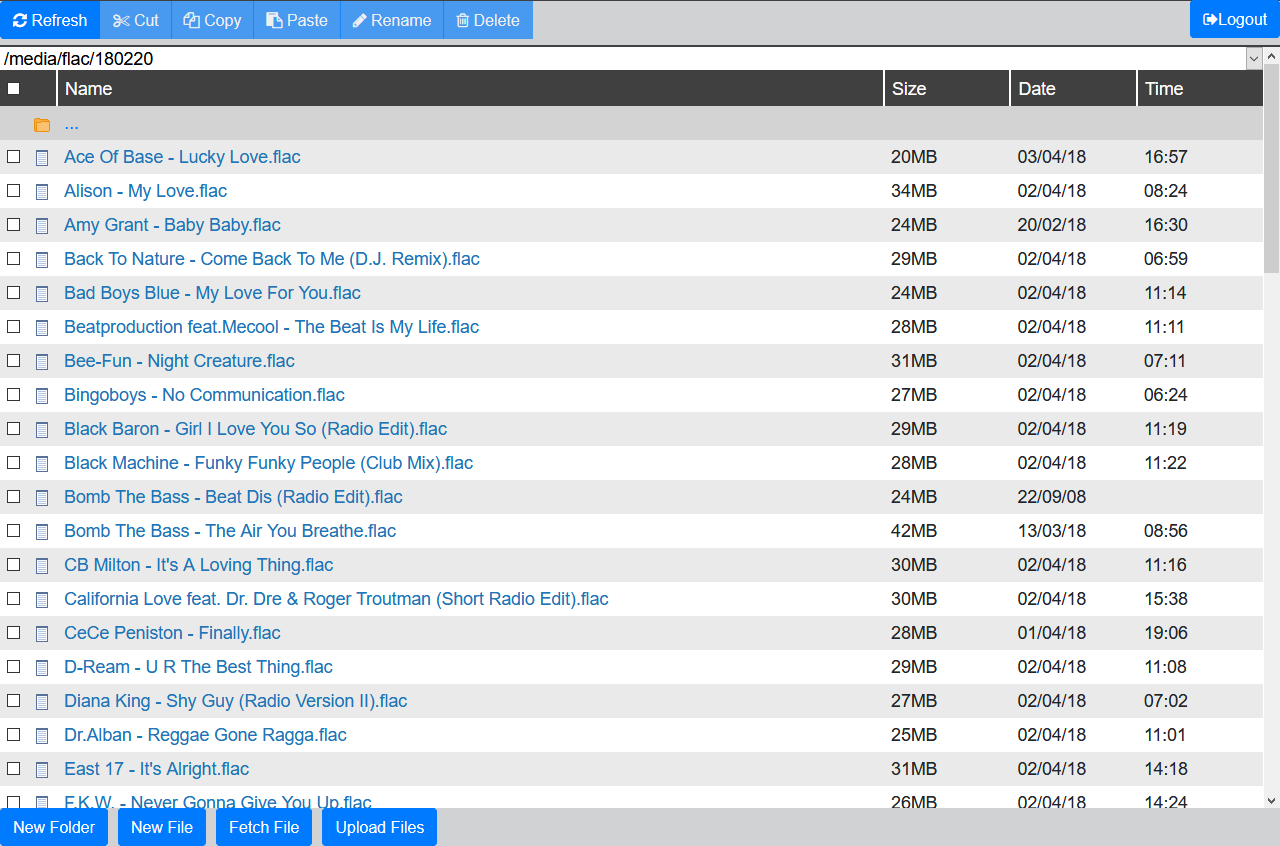The image size is (1280, 846).
Task: Click the Delete trash button
Action: click(x=488, y=20)
